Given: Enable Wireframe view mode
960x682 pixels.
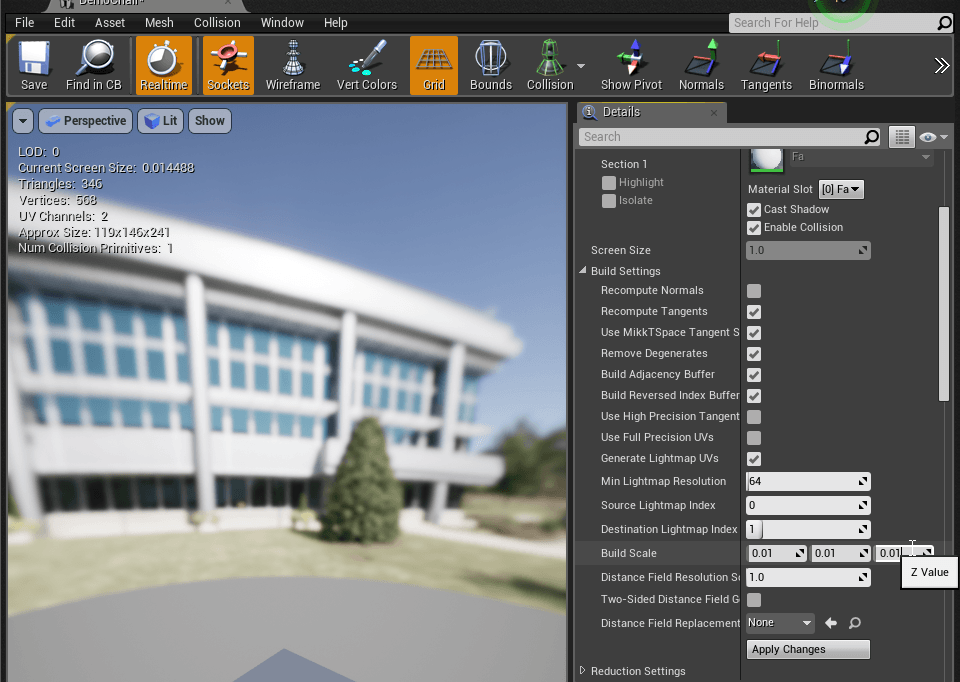Looking at the screenshot, I should coord(293,66).
